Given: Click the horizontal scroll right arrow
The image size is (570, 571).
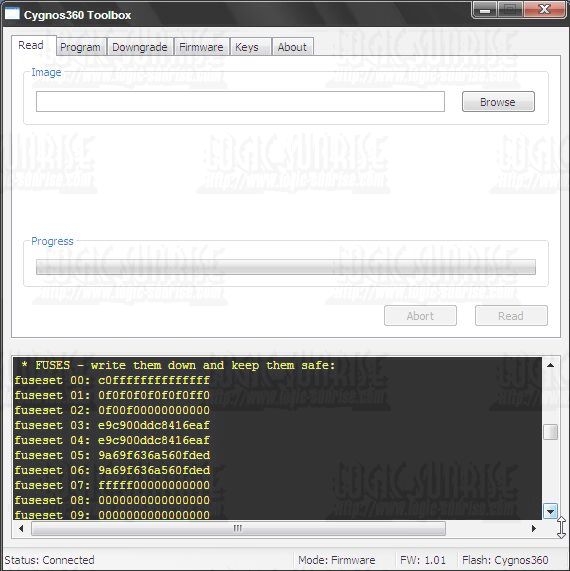Looking at the screenshot, I should [534, 528].
